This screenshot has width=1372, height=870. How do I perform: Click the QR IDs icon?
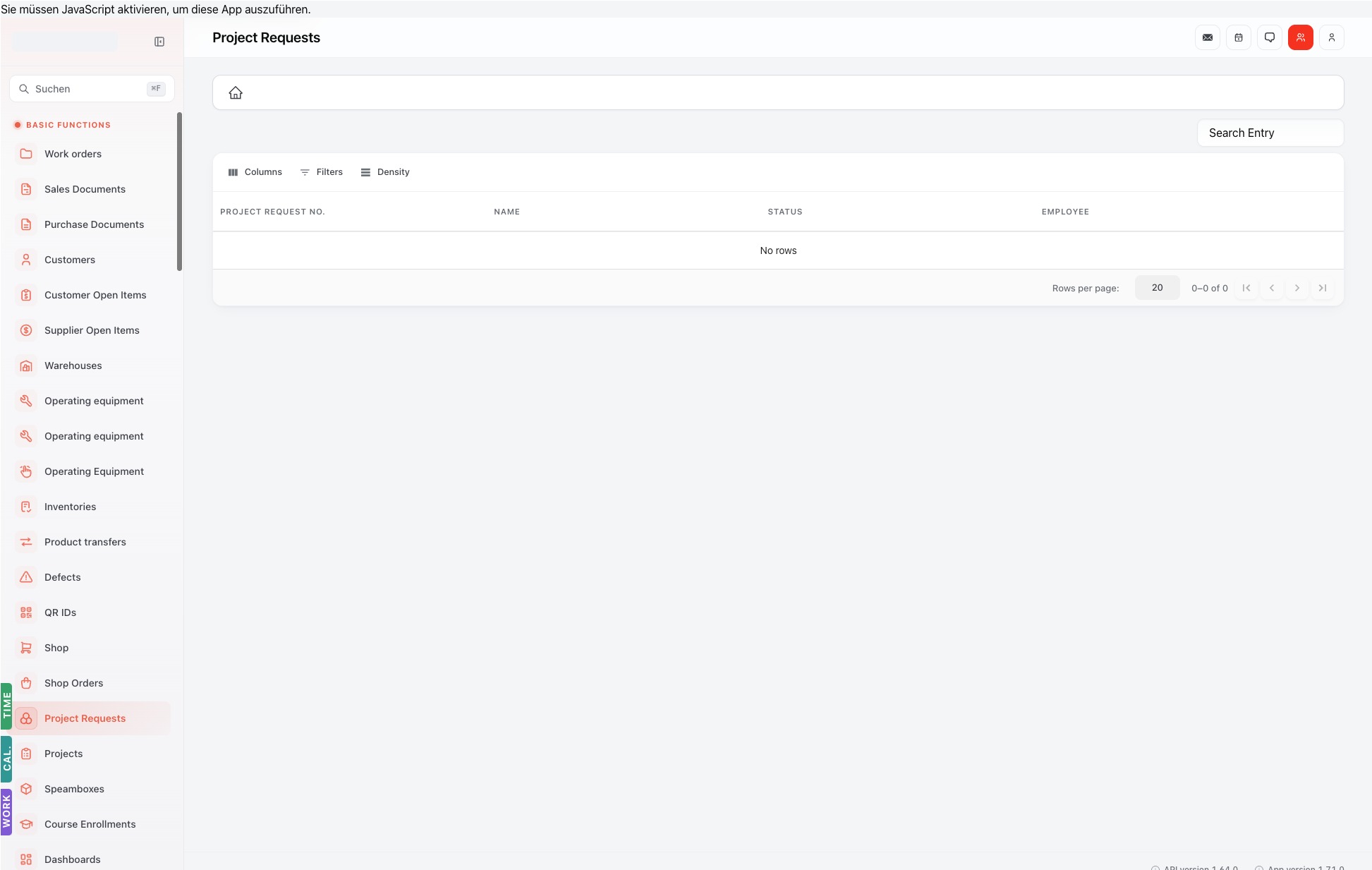[26, 612]
